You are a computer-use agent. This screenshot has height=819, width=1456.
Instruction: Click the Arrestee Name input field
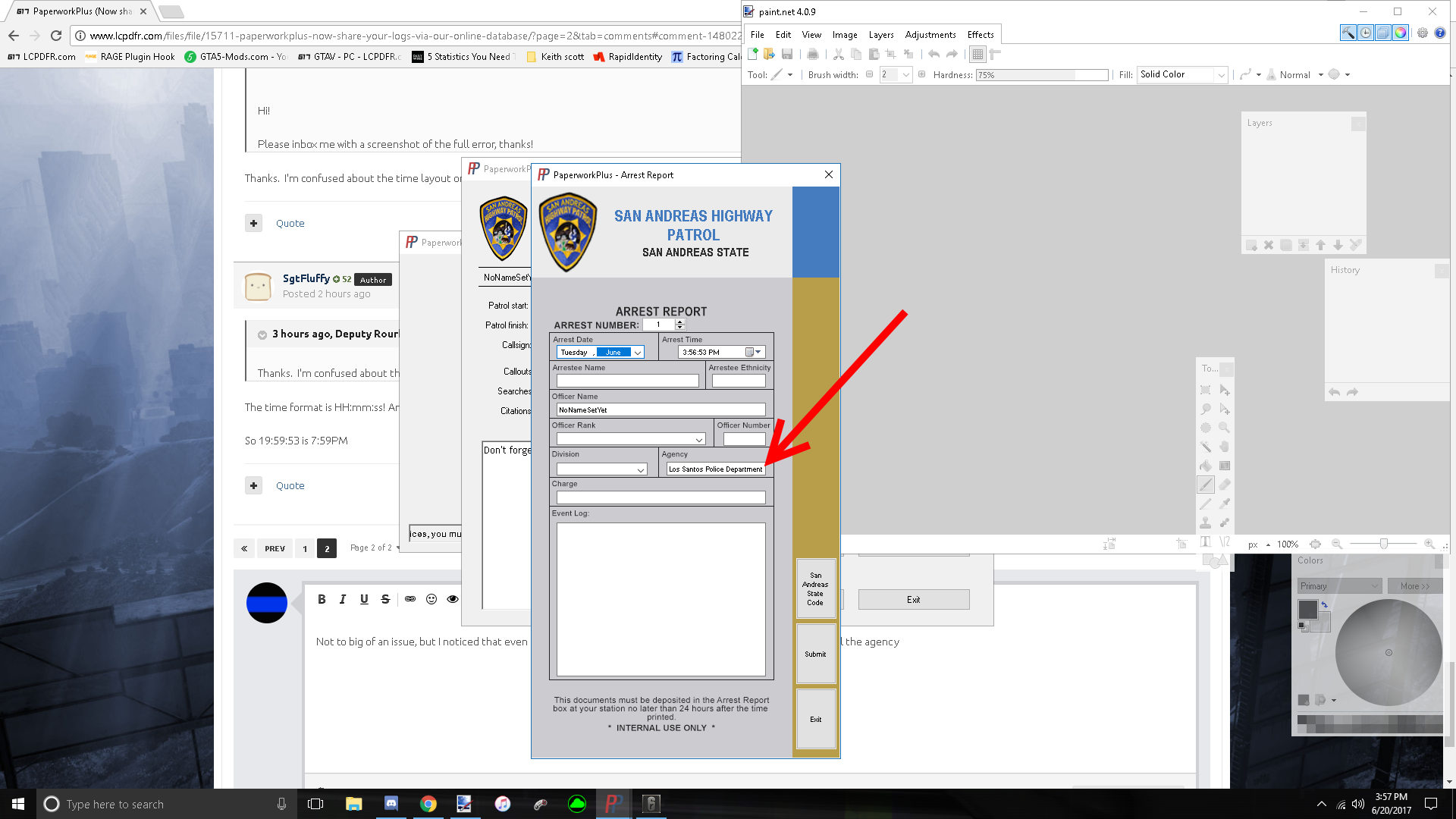pyautogui.click(x=627, y=381)
